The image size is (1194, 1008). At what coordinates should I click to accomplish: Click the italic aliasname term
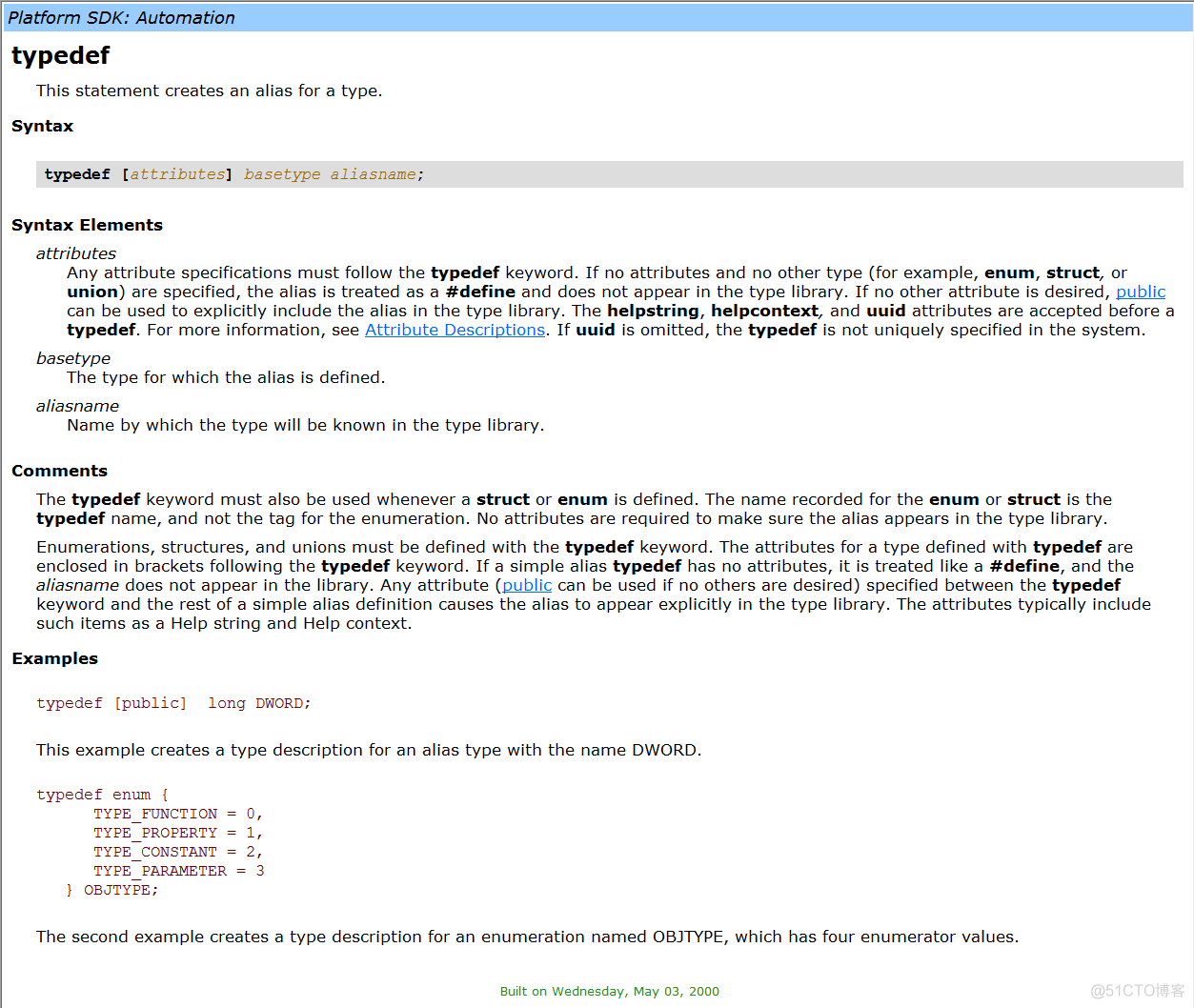77,406
